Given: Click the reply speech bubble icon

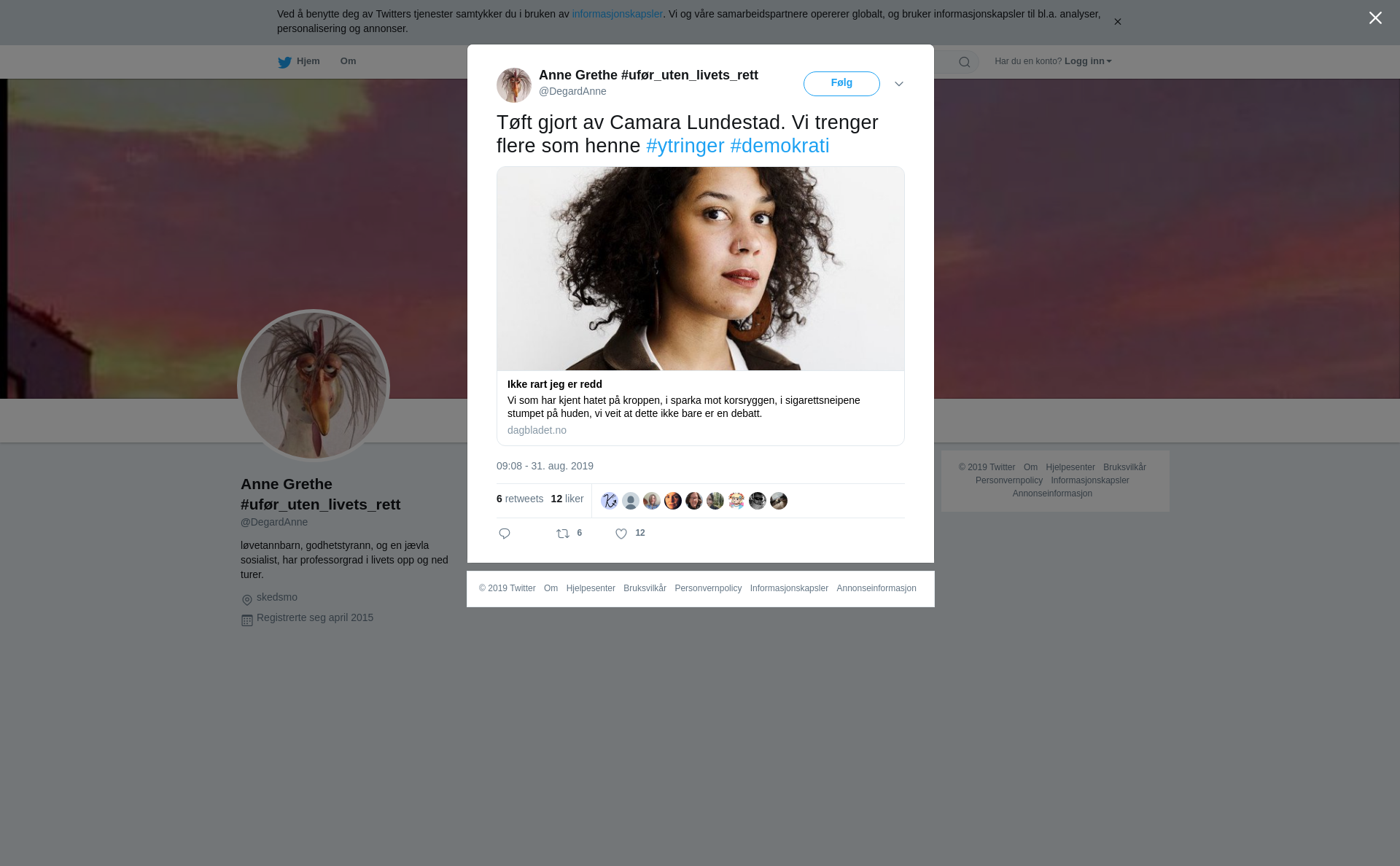Looking at the screenshot, I should click(x=505, y=534).
